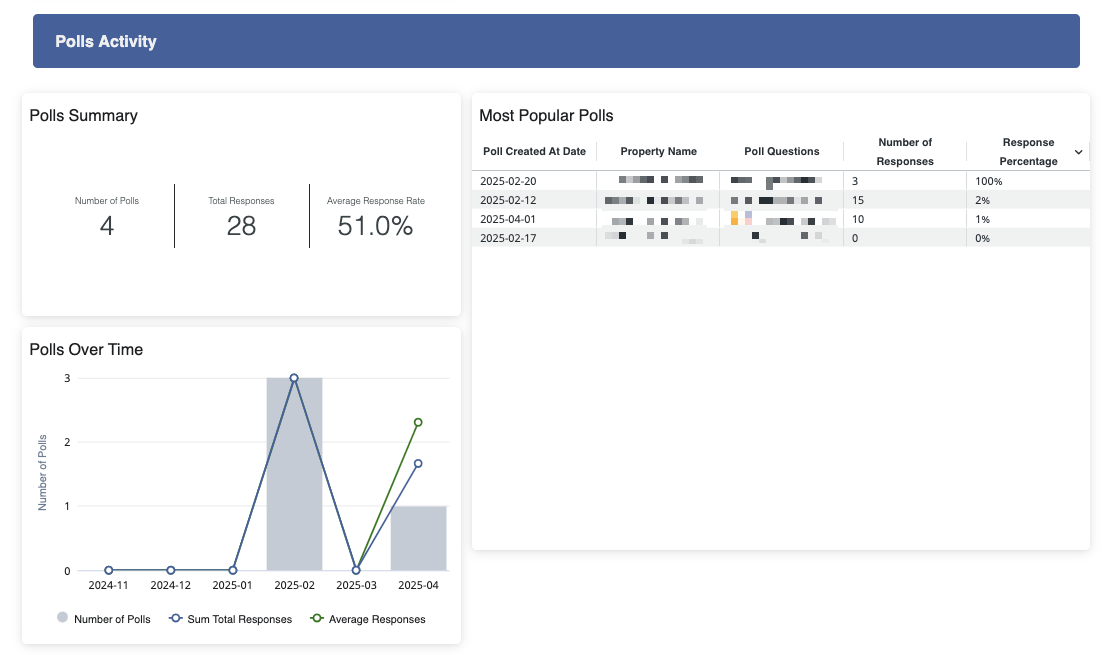Sort by Number of Responses column header

tap(904, 152)
